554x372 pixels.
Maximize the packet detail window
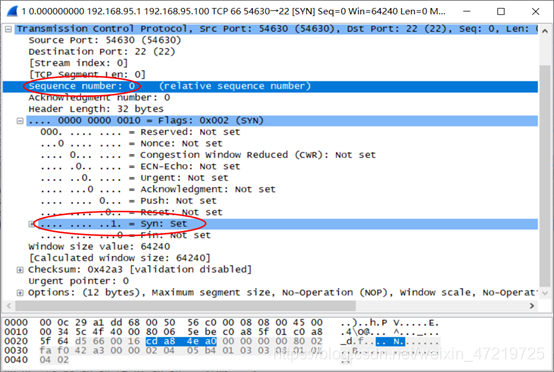(x=501, y=11)
